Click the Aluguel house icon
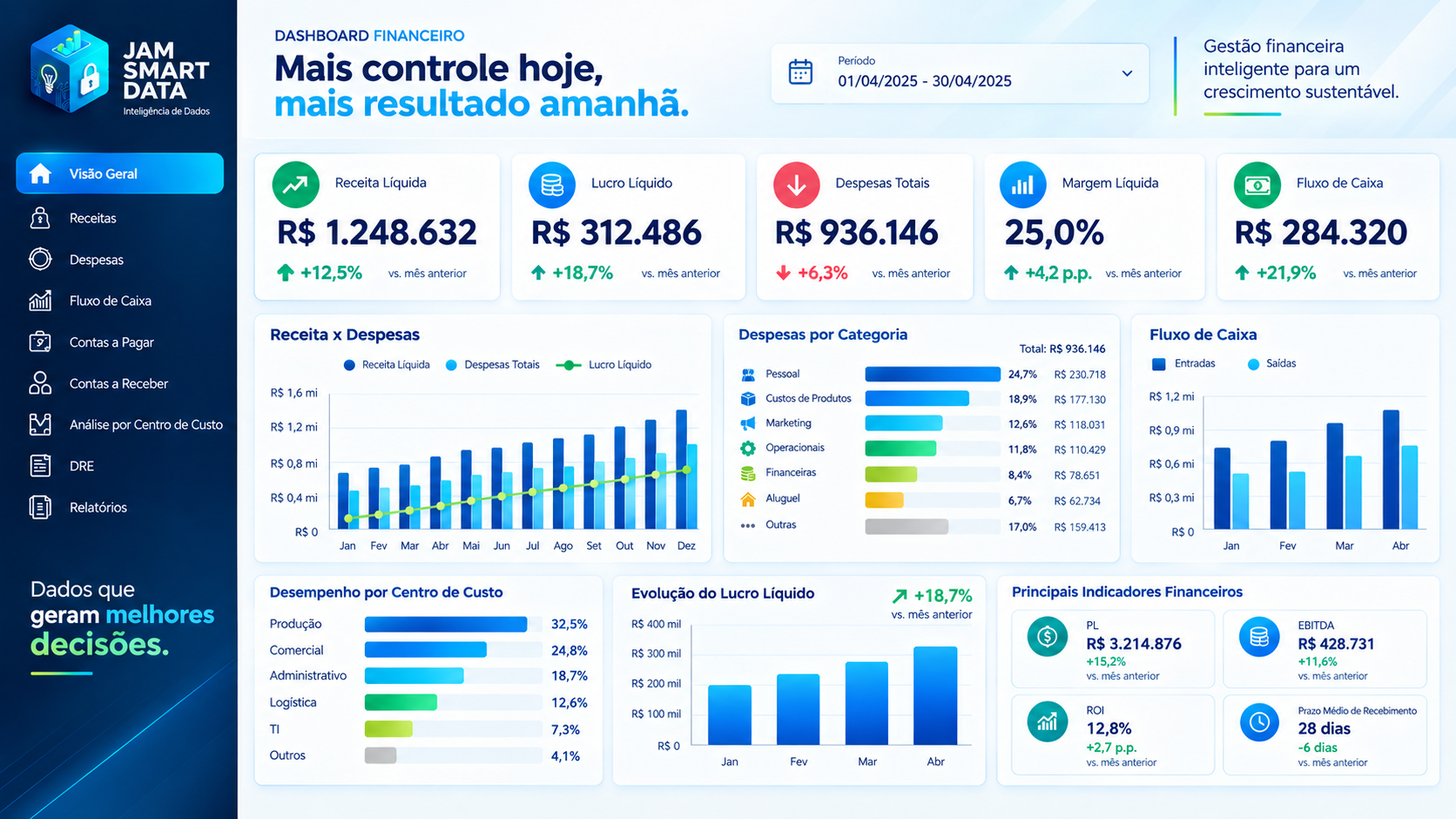Screen dimensions: 1456x819 coord(748,499)
